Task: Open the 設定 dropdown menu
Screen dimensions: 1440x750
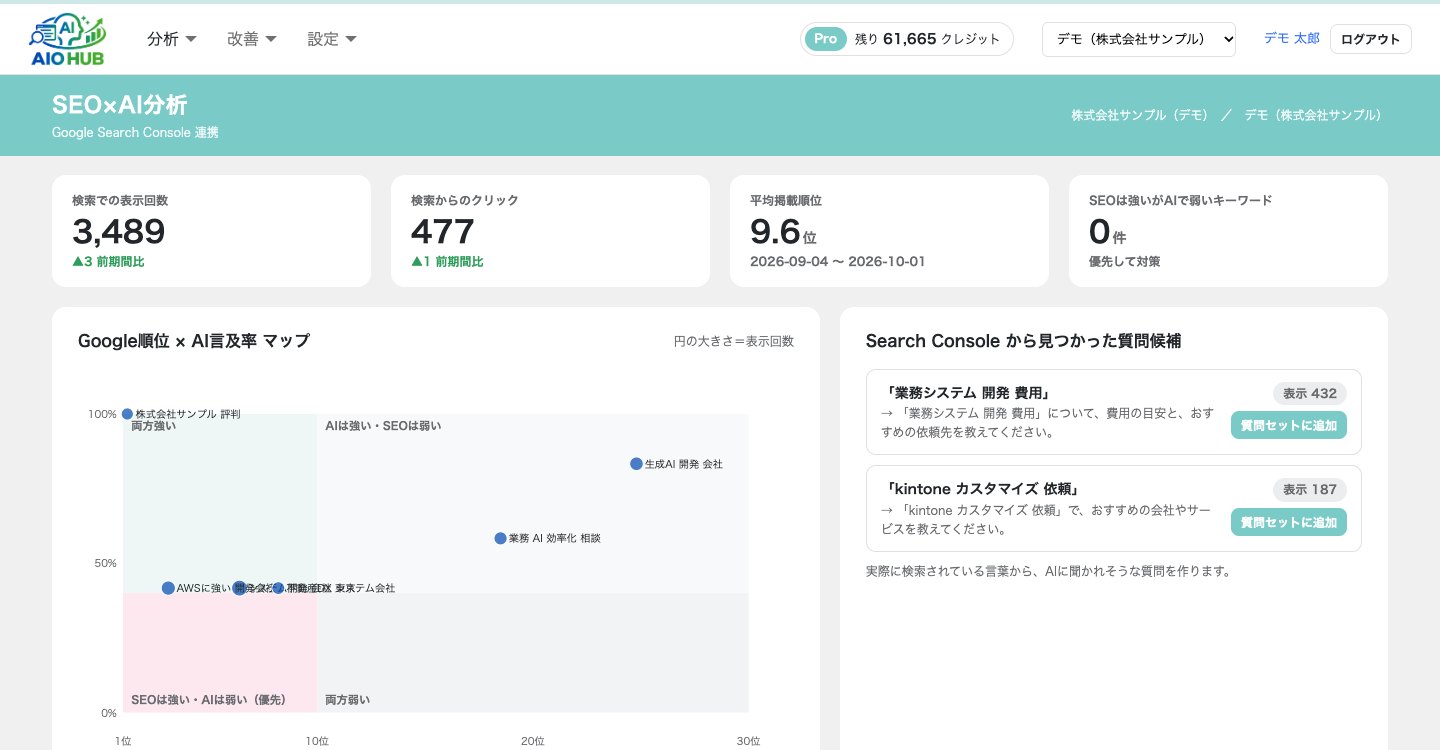Action: (332, 39)
